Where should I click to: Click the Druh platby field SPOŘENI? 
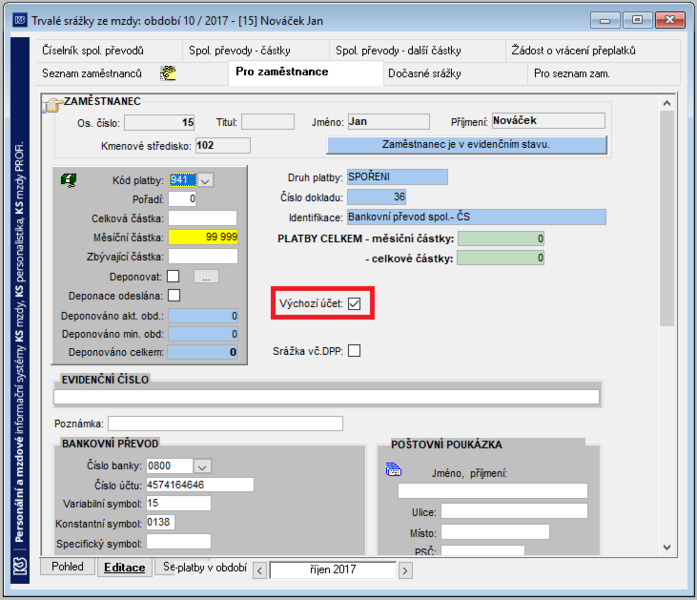pos(397,177)
